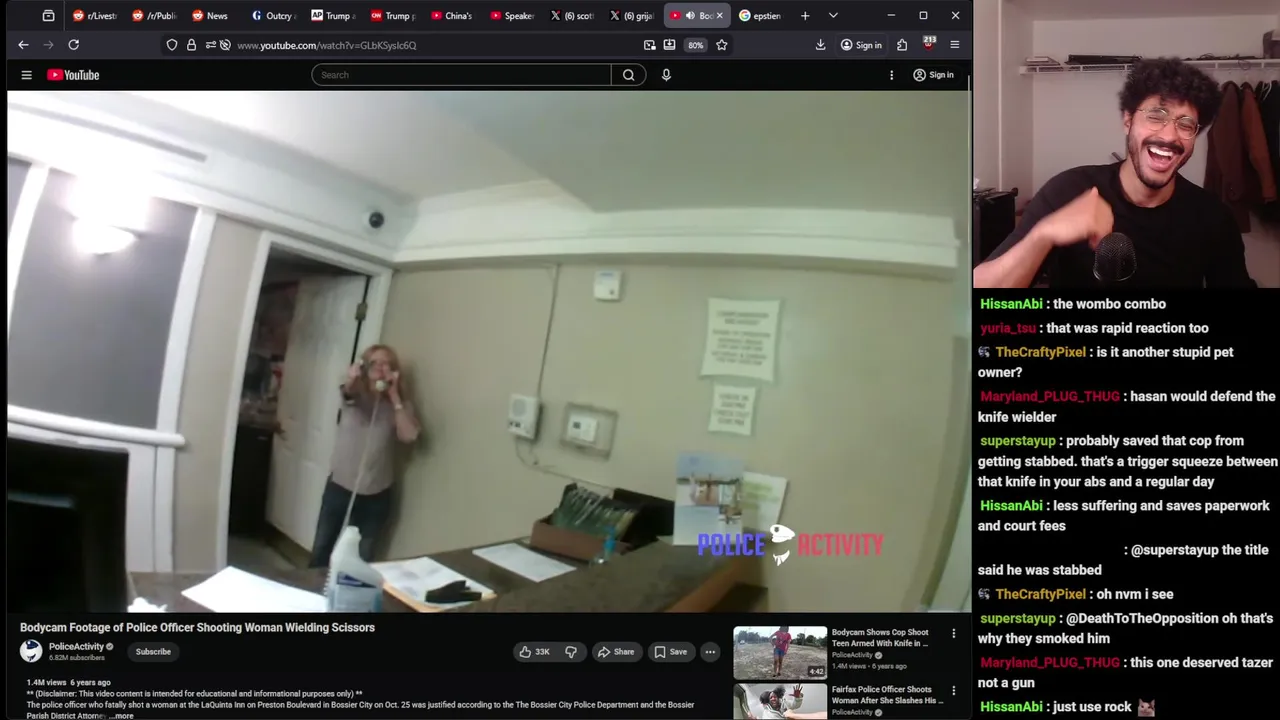Open the China's YouTube tab

coord(452,16)
